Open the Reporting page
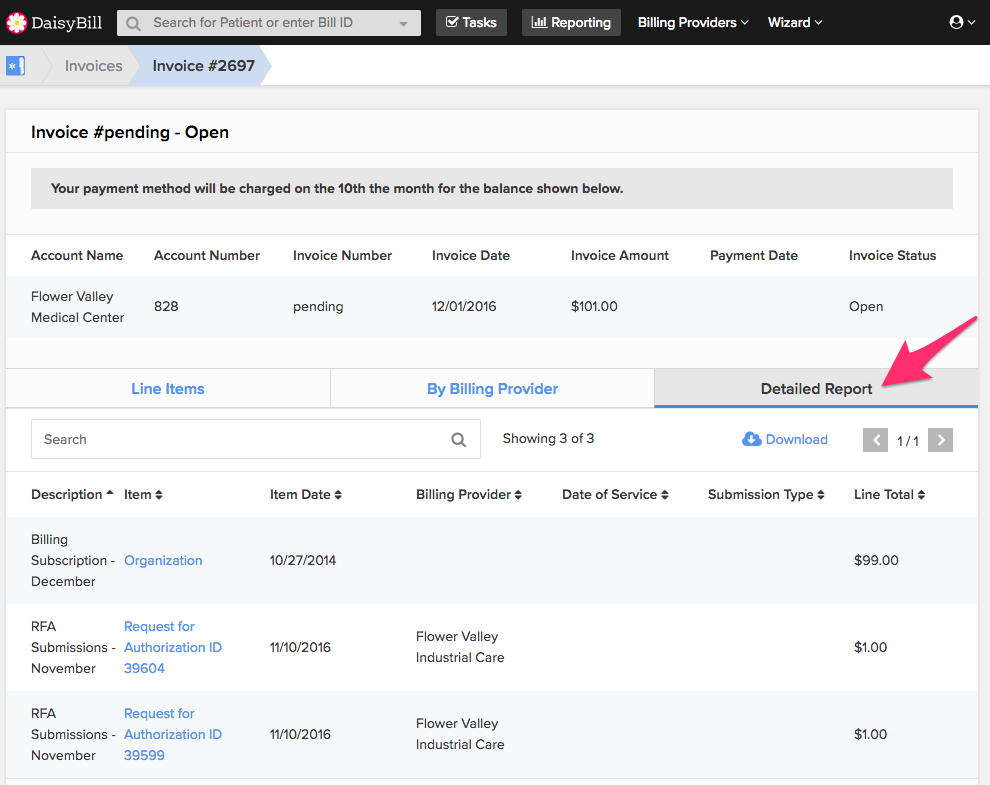 (x=571, y=23)
